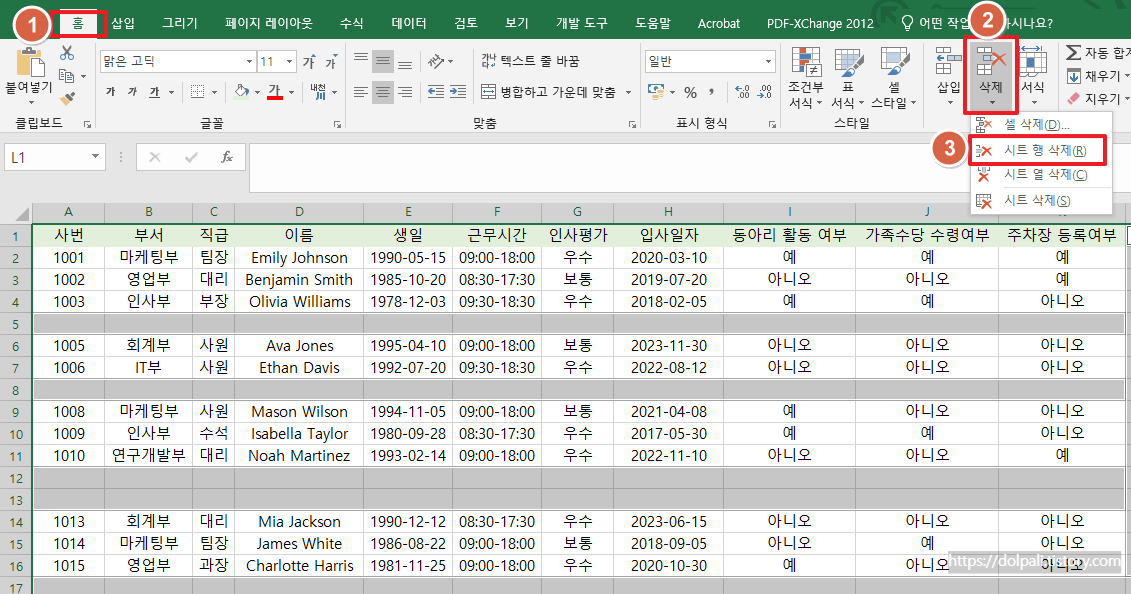
Task: Click the Format Painter brush icon
Action: coord(67,97)
